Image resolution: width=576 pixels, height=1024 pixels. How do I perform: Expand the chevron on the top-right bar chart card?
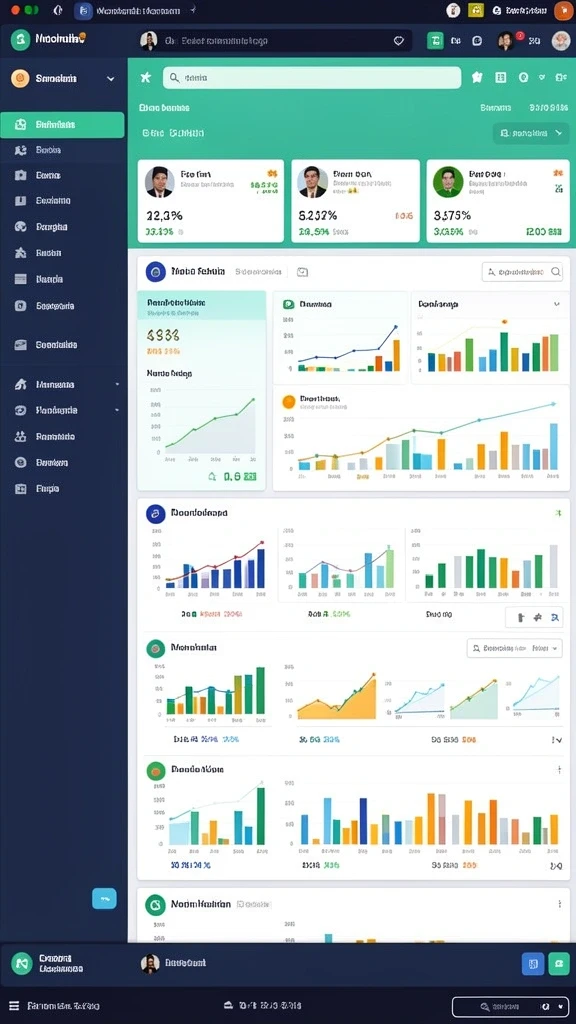[556, 304]
